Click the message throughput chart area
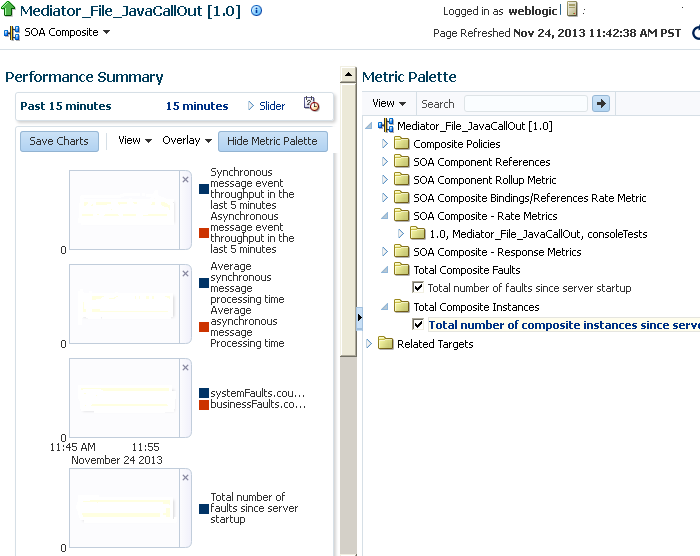 [x=125, y=209]
